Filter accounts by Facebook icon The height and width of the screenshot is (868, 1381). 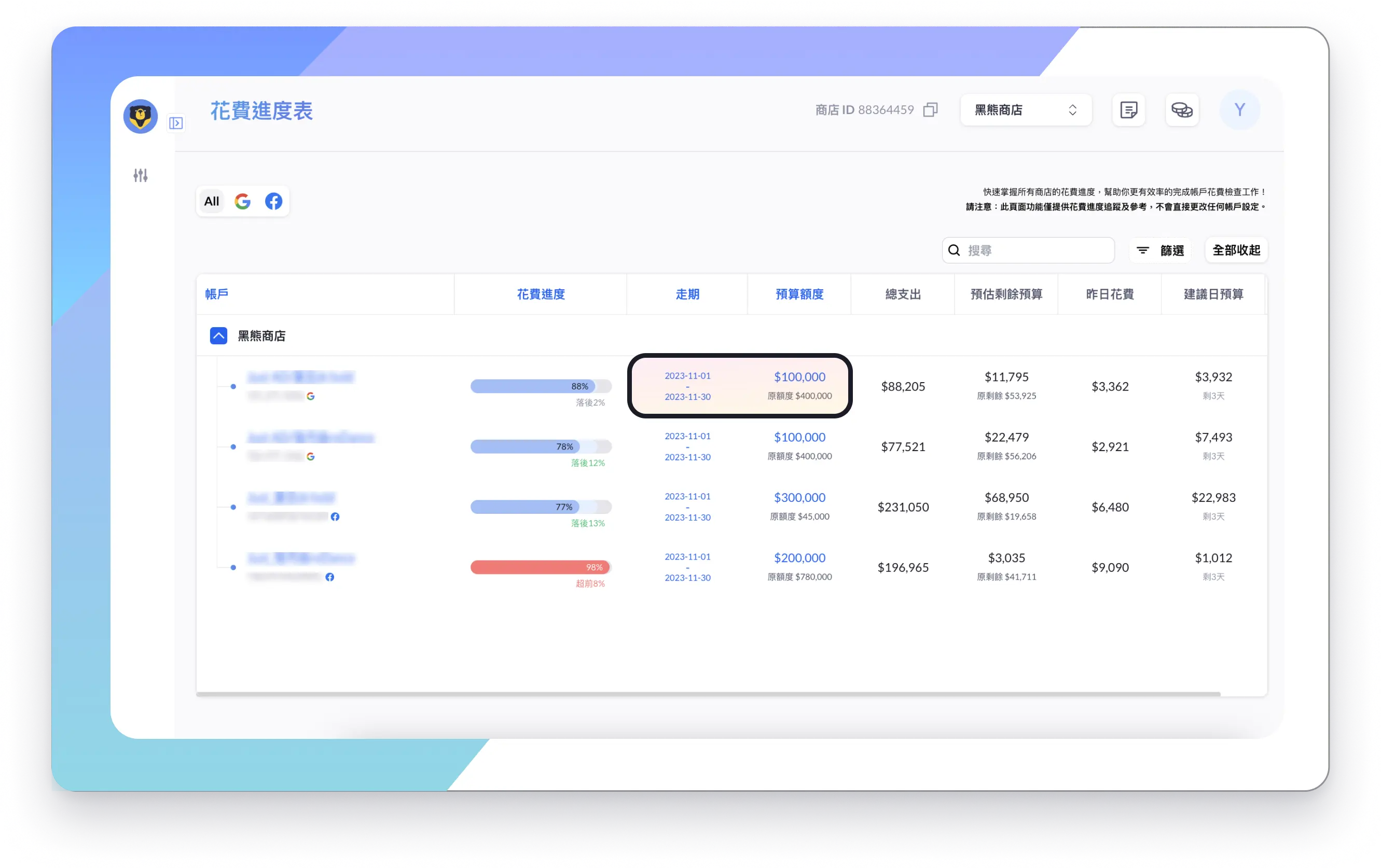(x=273, y=201)
